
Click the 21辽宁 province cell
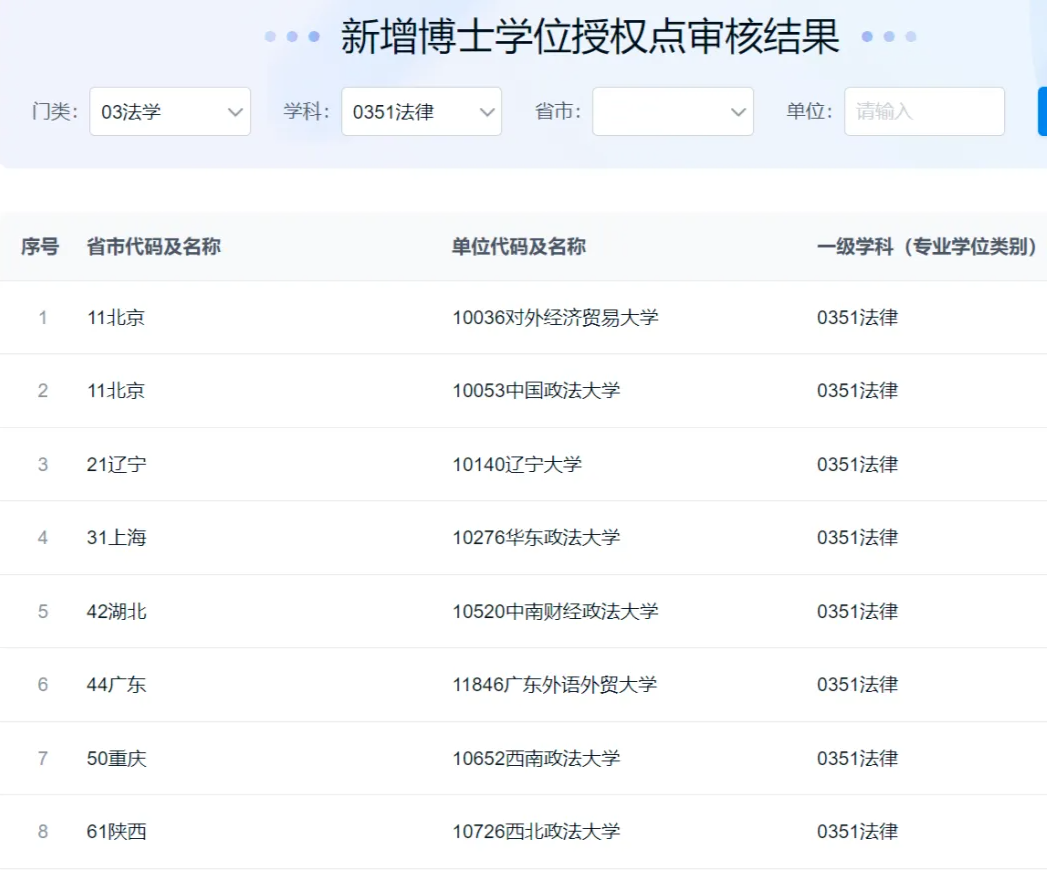(x=117, y=464)
